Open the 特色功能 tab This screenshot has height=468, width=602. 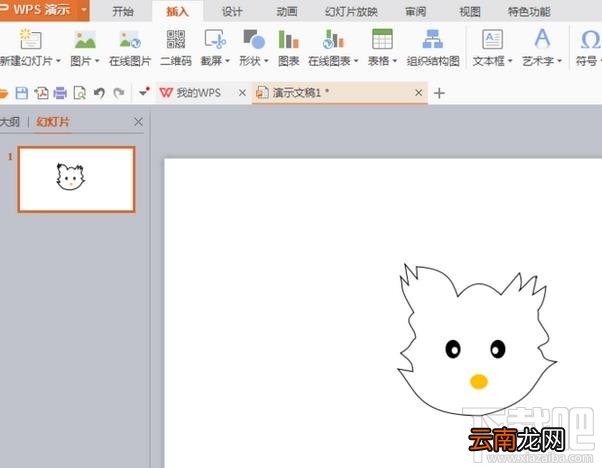coord(529,12)
